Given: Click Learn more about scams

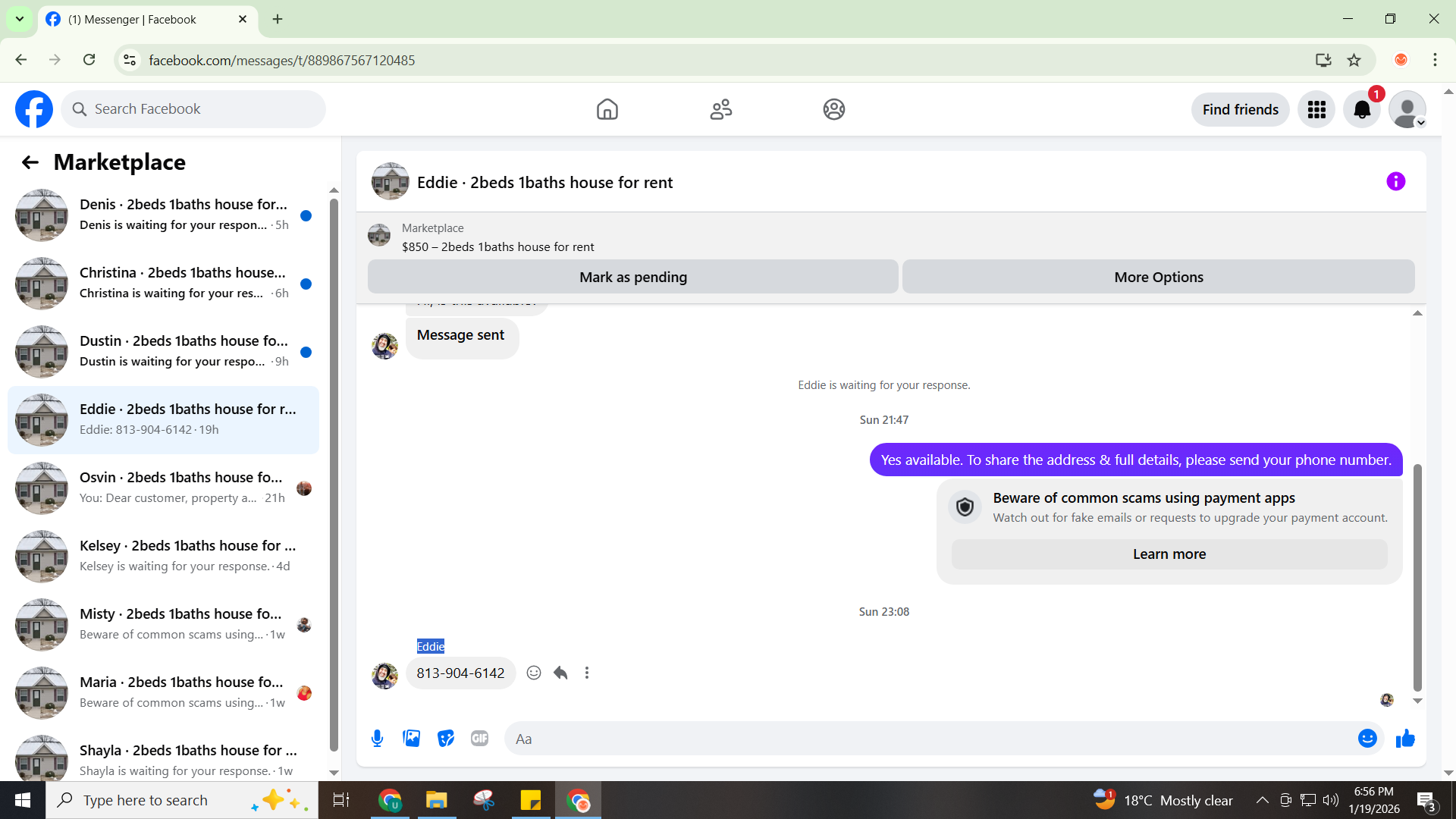Looking at the screenshot, I should click(1169, 554).
